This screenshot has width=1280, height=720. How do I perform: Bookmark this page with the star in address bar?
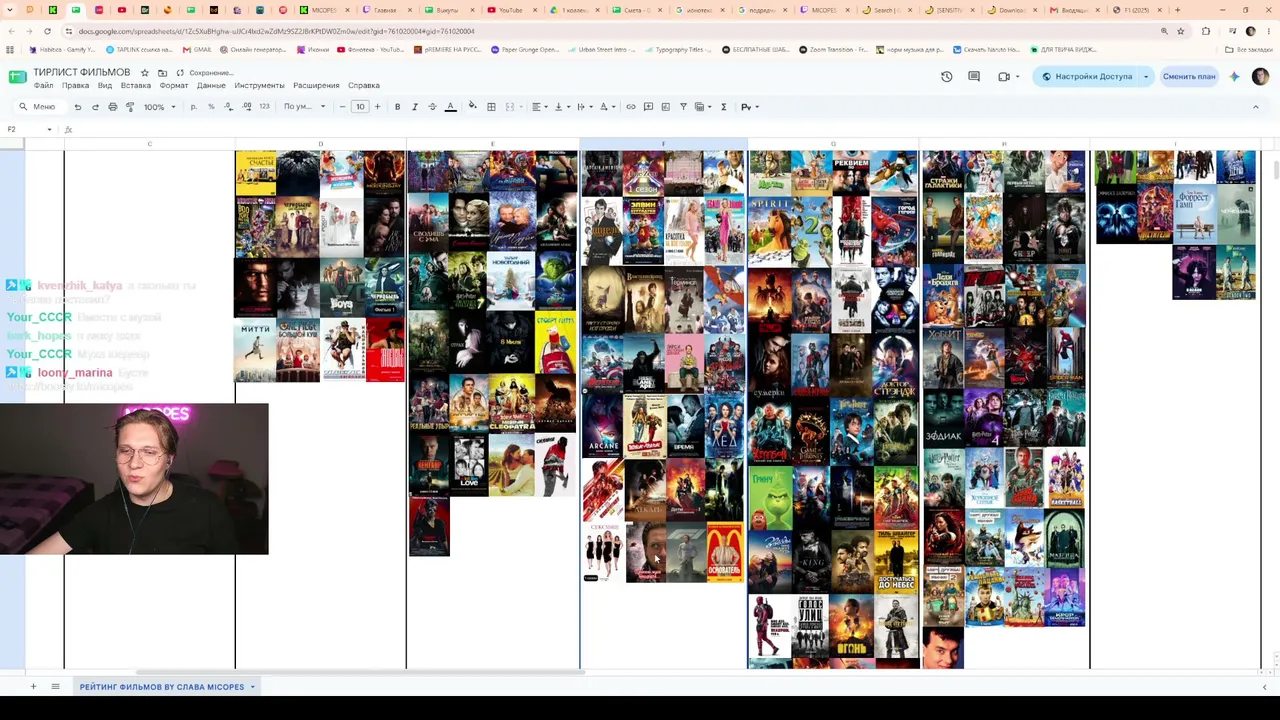click(x=1181, y=31)
